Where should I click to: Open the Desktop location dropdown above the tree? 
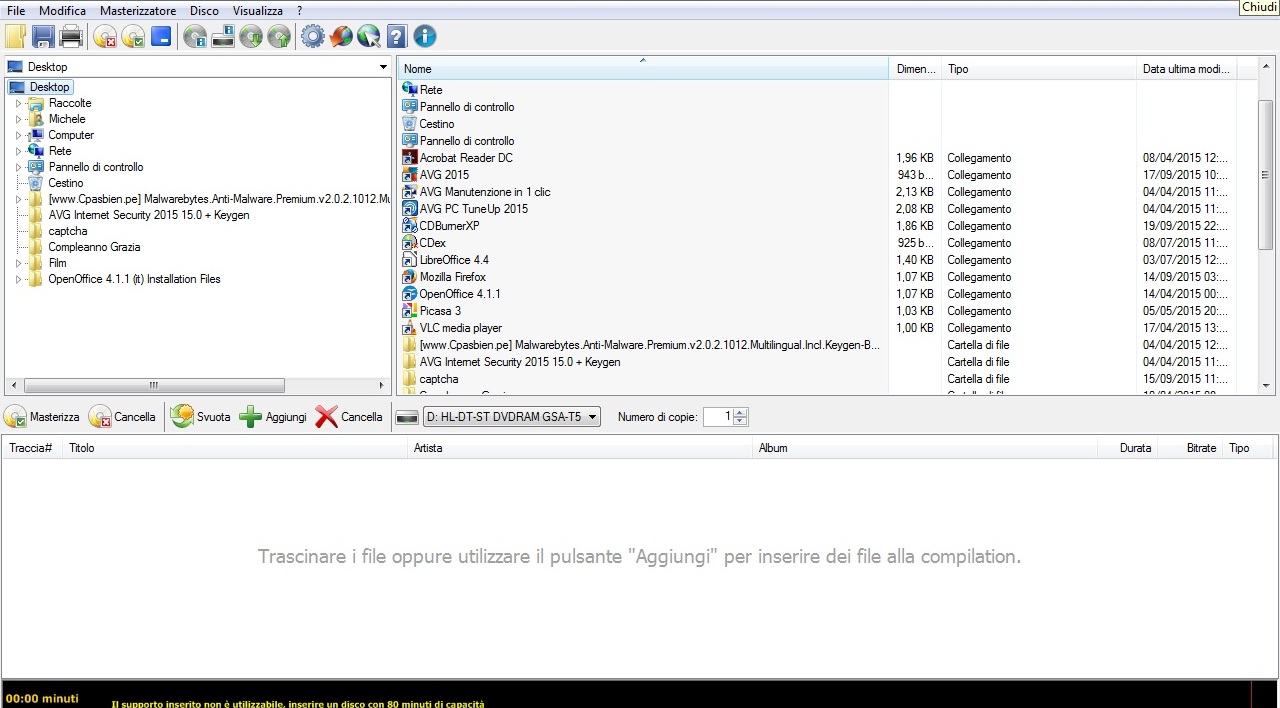tap(383, 67)
